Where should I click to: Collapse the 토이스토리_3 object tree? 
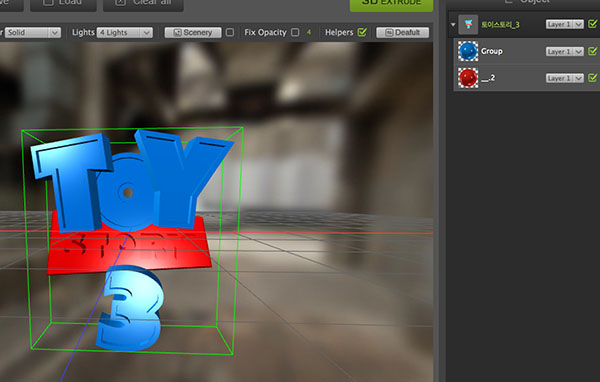coord(453,24)
